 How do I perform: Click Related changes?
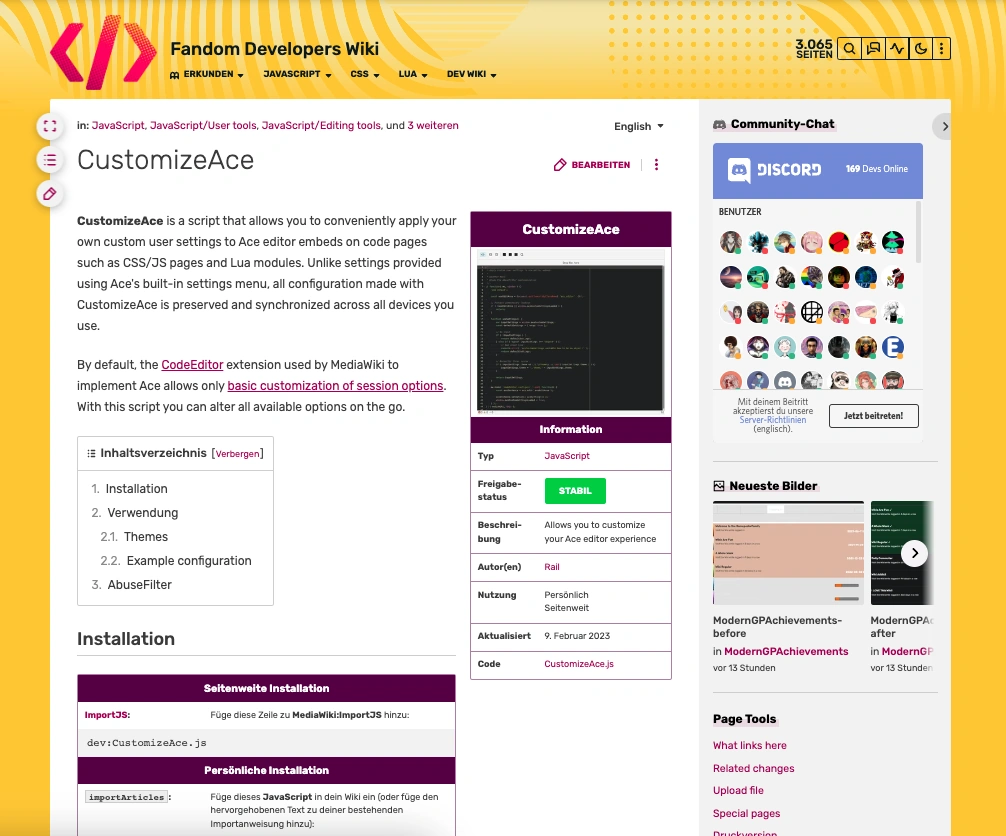point(753,769)
